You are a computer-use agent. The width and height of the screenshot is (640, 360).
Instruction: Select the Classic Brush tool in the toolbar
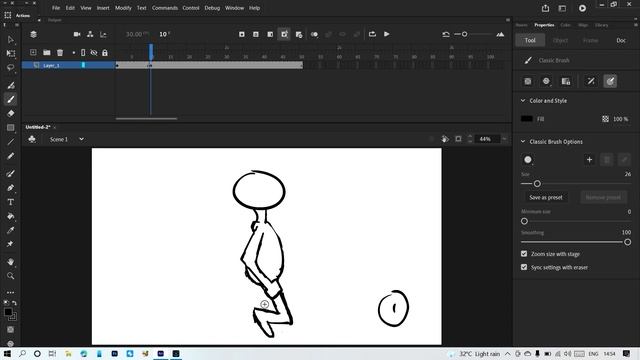(x=11, y=99)
